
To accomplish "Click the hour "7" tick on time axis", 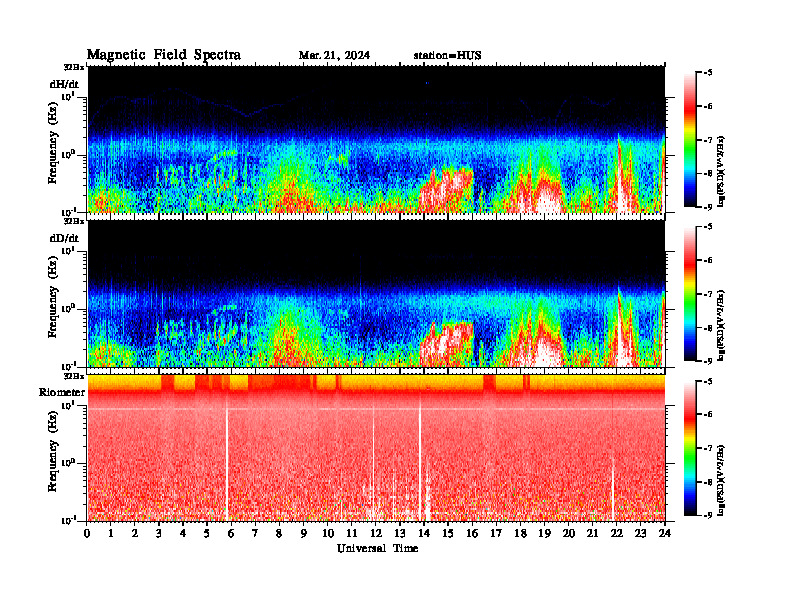I will pyautogui.click(x=255, y=533).
